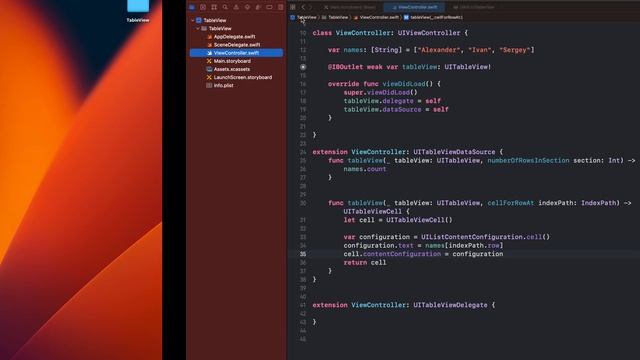Click 'UIListContentConfiguration.cell()' code
Viewport: 640px width, 360px height.
tap(485, 237)
